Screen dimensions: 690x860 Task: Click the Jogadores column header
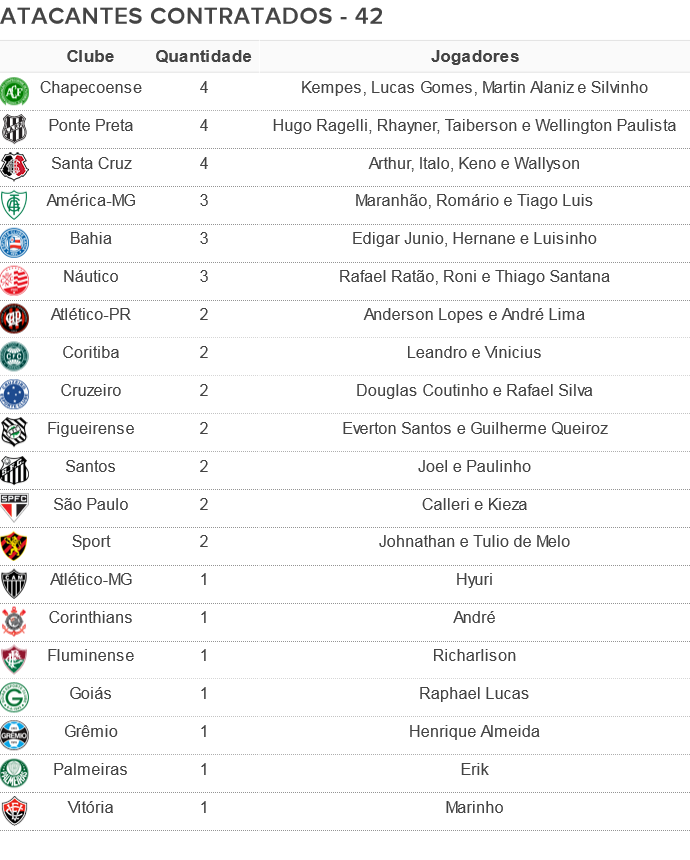pos(474,56)
